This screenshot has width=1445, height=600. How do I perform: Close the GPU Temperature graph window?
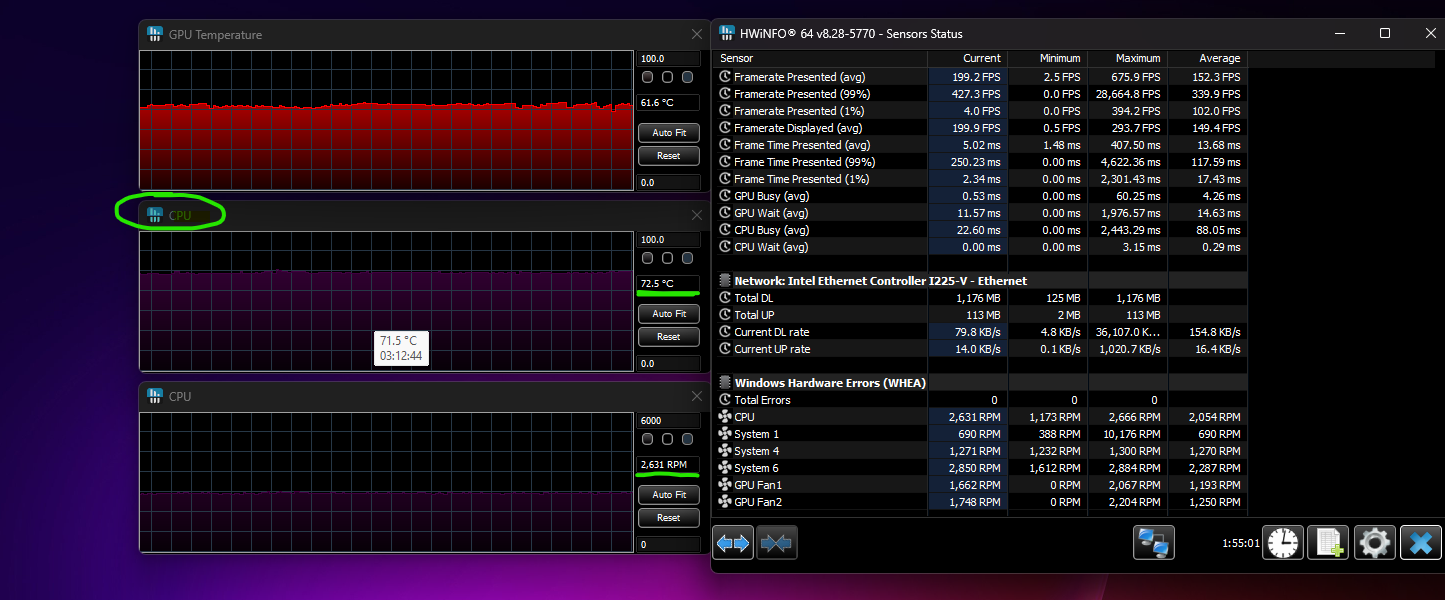click(697, 35)
